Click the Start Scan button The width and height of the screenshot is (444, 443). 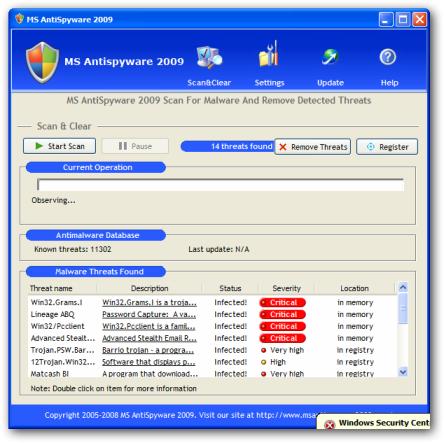[59, 146]
